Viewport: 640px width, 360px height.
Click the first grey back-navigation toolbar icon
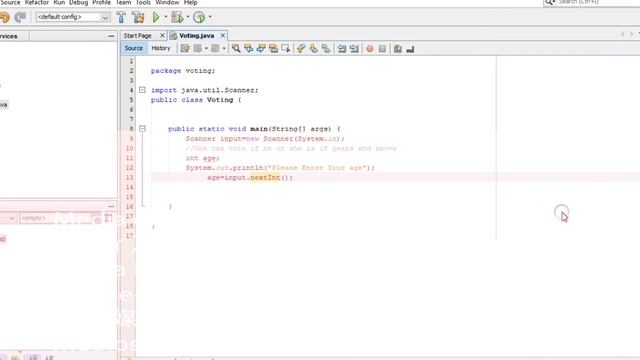pyautogui.click(x=198, y=49)
